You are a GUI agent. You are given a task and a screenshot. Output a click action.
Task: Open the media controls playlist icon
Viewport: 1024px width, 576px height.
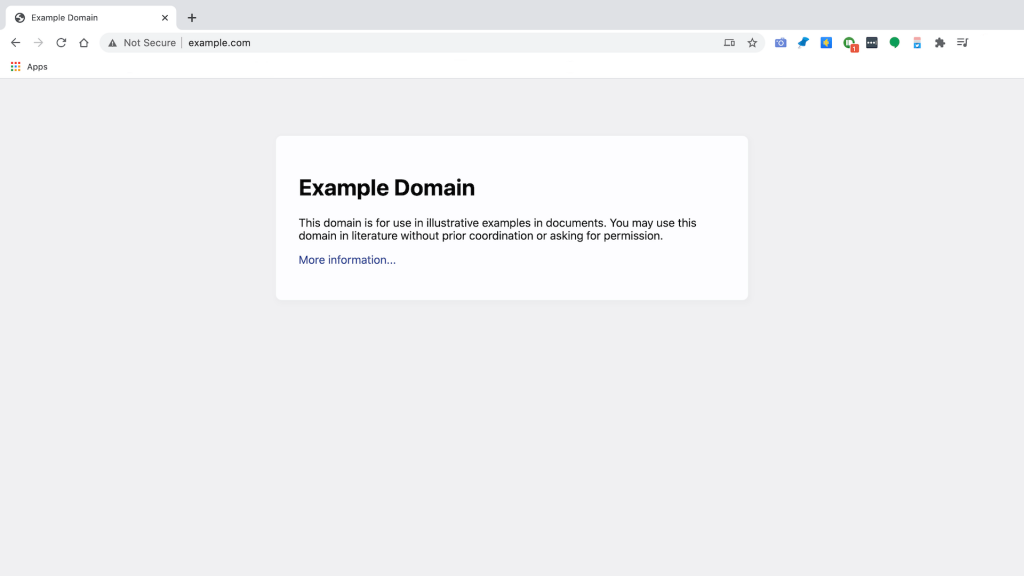pos(962,43)
